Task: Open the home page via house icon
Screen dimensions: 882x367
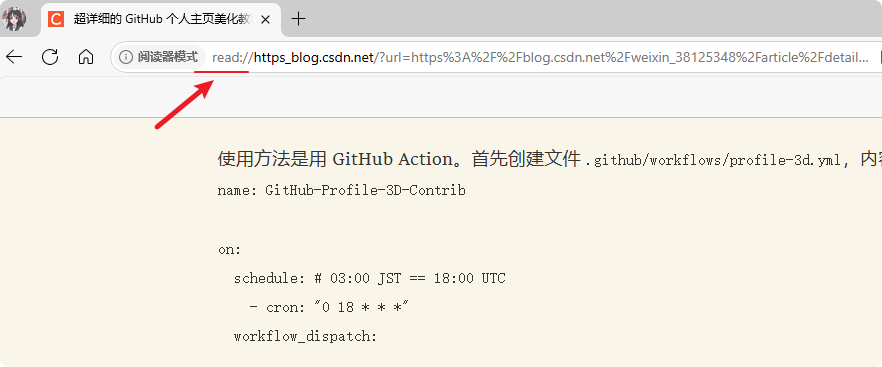Action: click(86, 56)
